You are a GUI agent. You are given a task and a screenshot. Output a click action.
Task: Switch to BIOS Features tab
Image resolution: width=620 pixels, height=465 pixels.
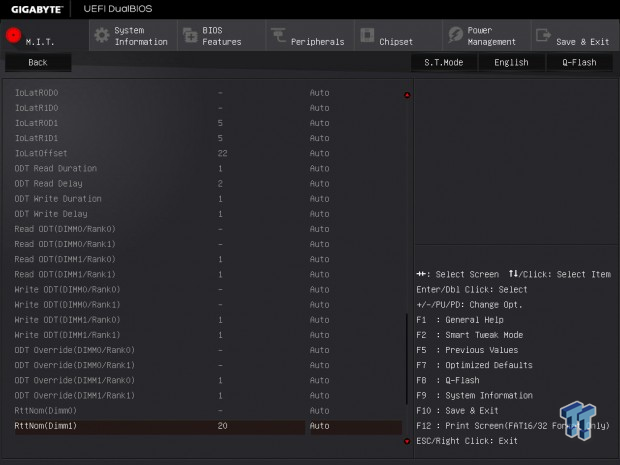pyautogui.click(x=222, y=36)
